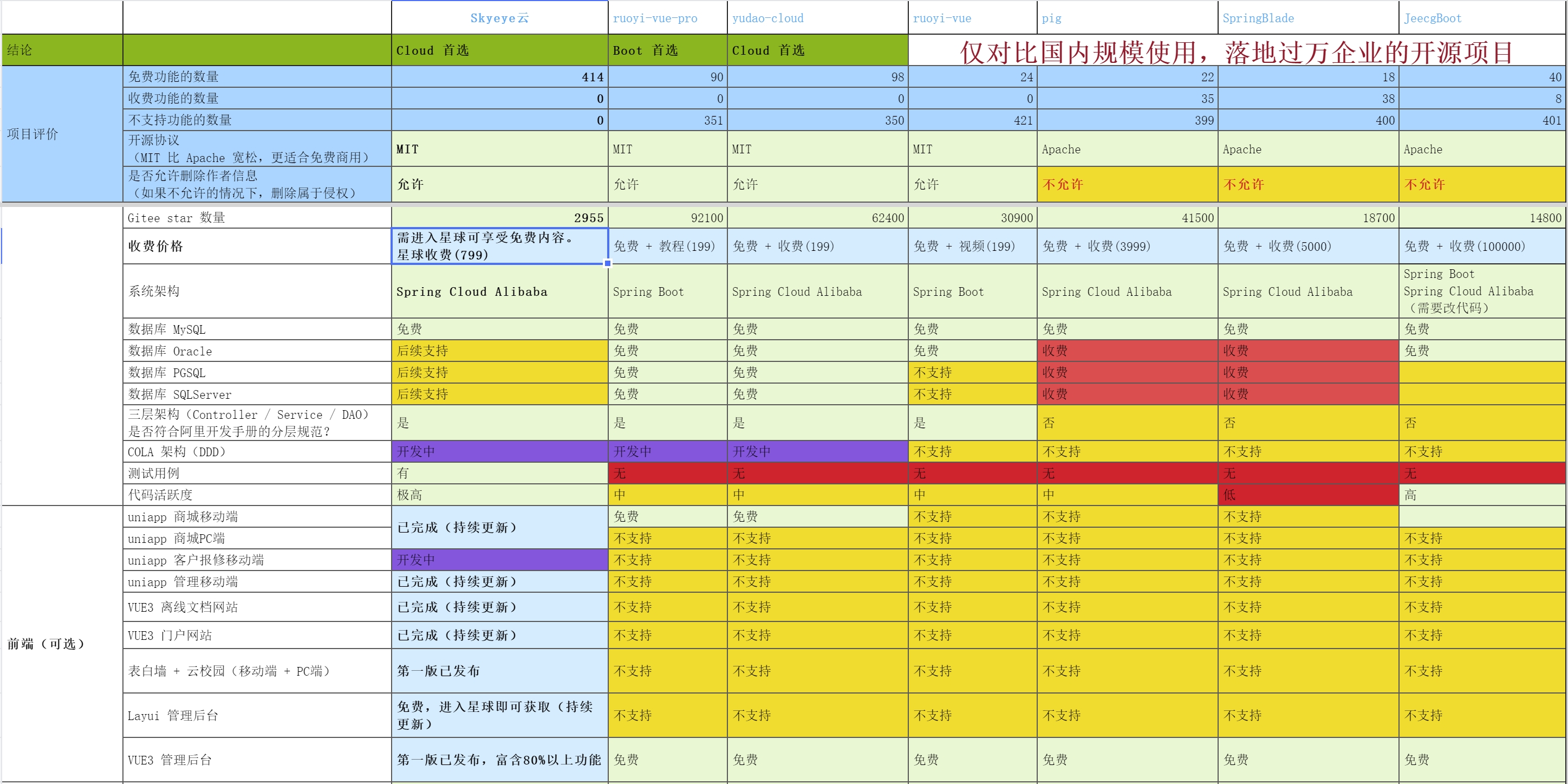This screenshot has height=784, width=1568.
Task: Select the 数据库 SQLServer row label
Action: pos(257,394)
